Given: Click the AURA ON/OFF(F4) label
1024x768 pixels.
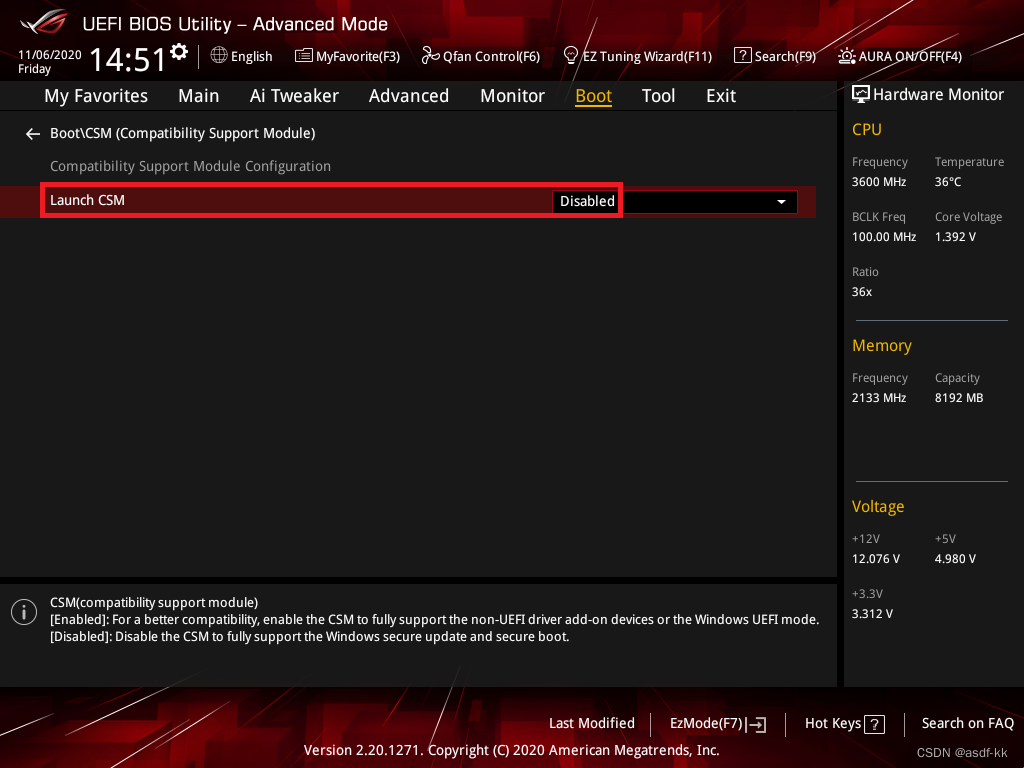Looking at the screenshot, I should (x=910, y=57).
